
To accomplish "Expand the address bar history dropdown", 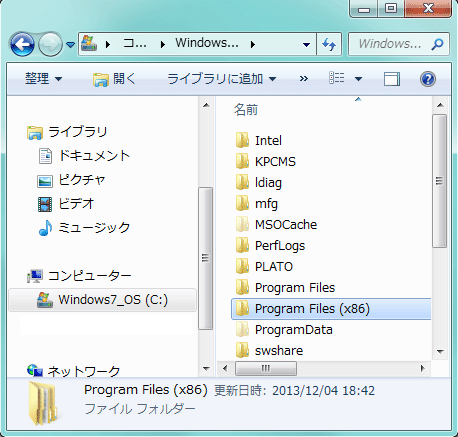I will pyautogui.click(x=306, y=44).
